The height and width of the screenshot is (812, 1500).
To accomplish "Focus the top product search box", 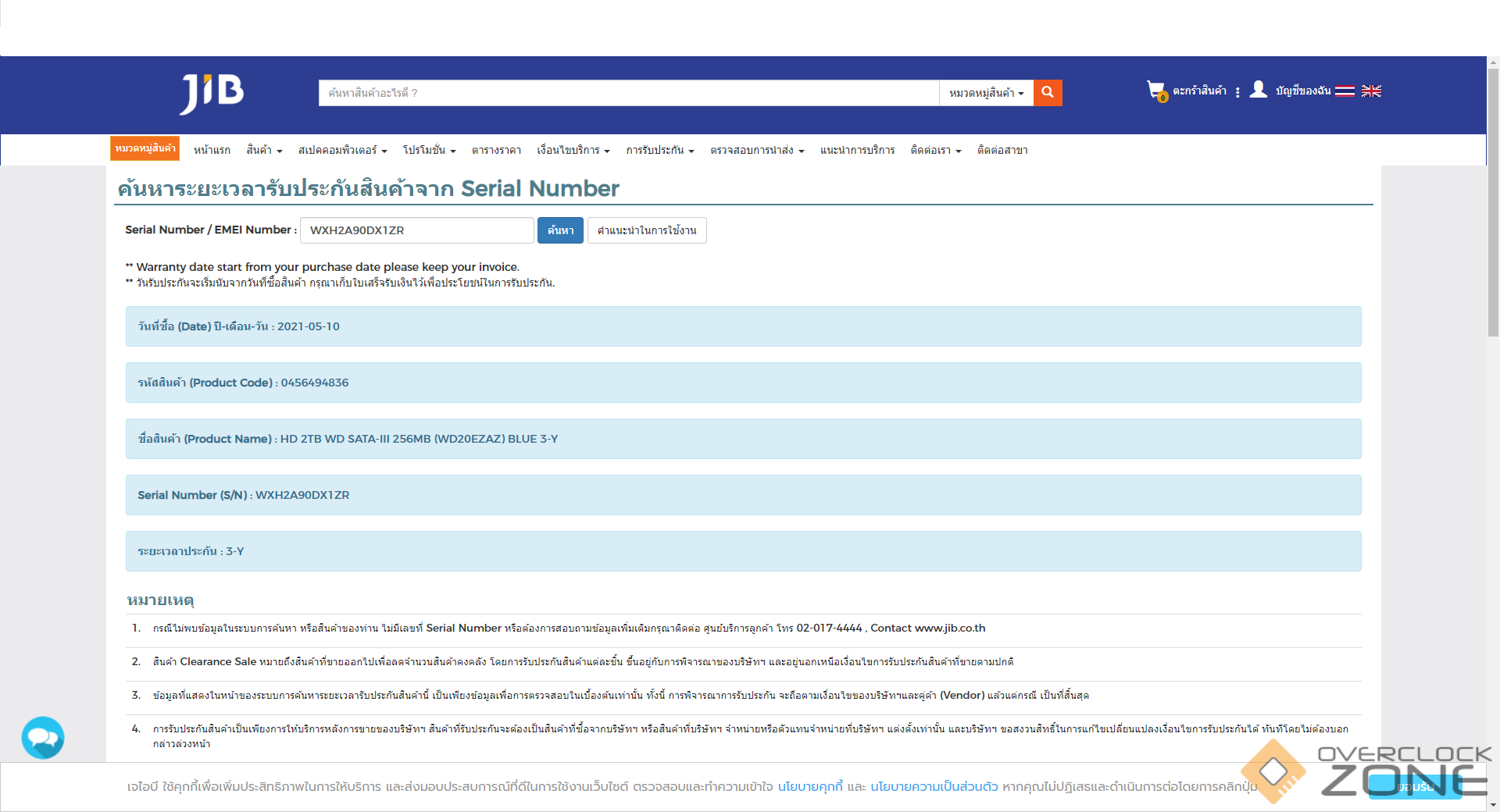I will pos(629,92).
